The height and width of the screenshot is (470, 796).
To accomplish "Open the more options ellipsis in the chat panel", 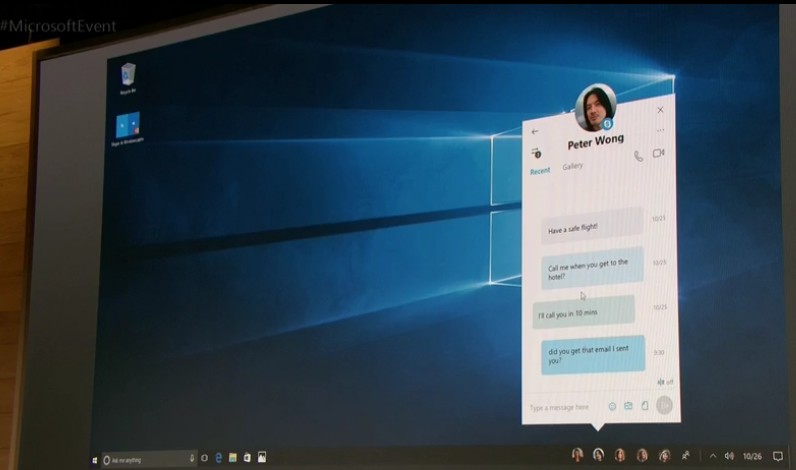I will (660, 130).
